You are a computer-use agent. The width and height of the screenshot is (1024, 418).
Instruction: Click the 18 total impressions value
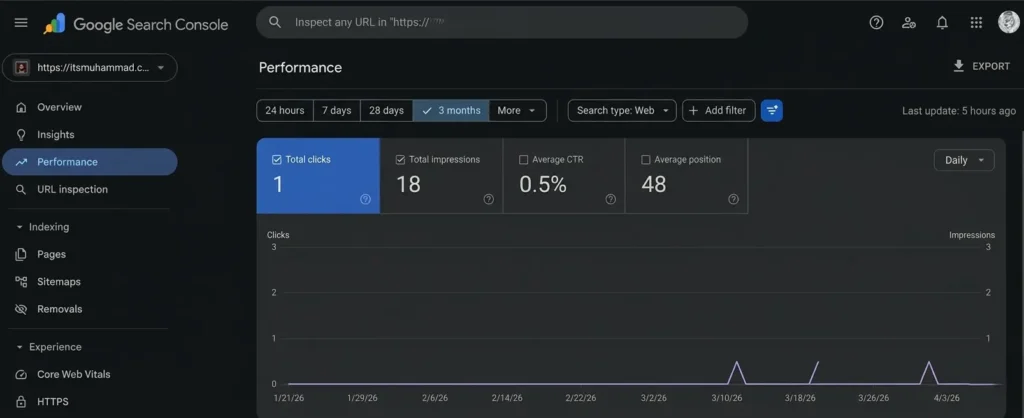pos(408,184)
